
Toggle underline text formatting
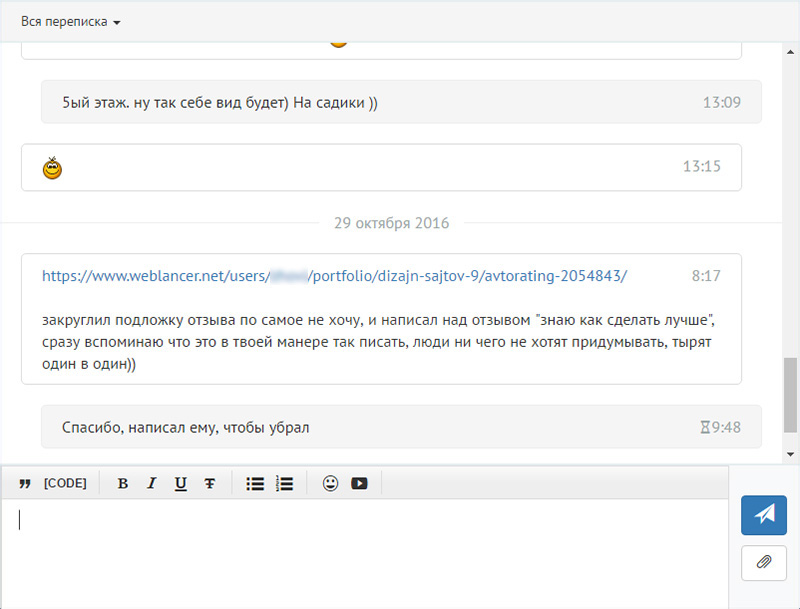pos(181,484)
